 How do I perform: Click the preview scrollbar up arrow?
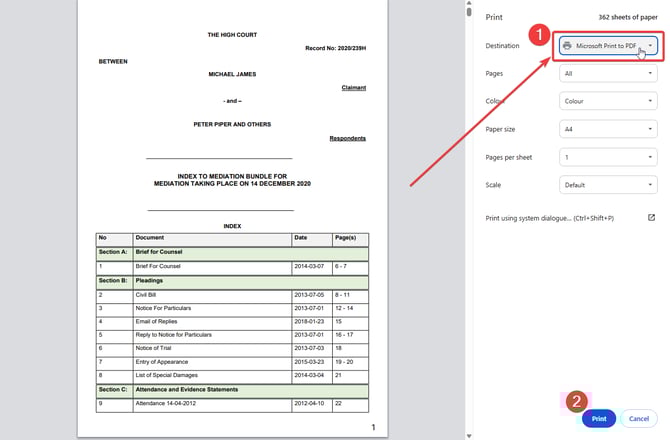(x=470, y=6)
